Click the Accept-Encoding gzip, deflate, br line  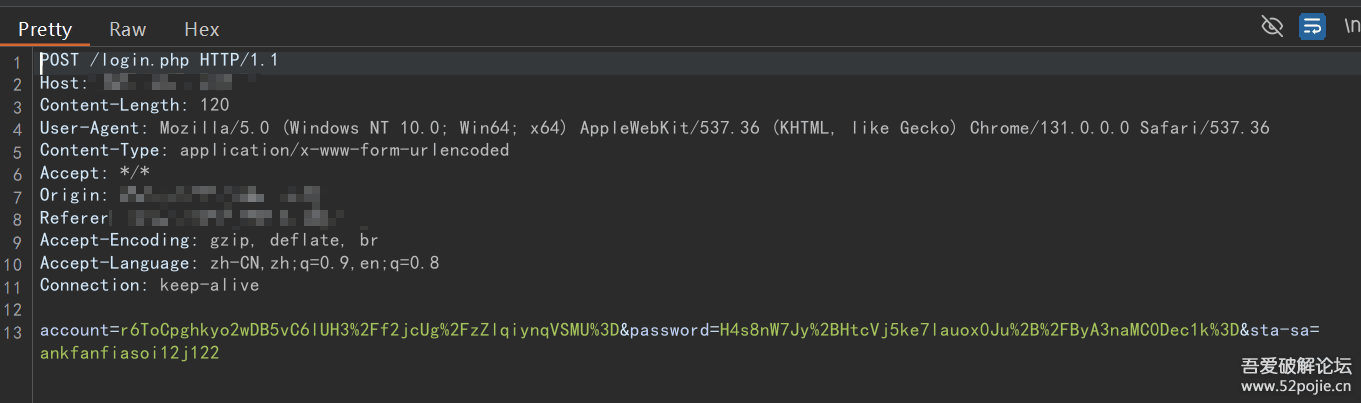pyautogui.click(x=209, y=240)
